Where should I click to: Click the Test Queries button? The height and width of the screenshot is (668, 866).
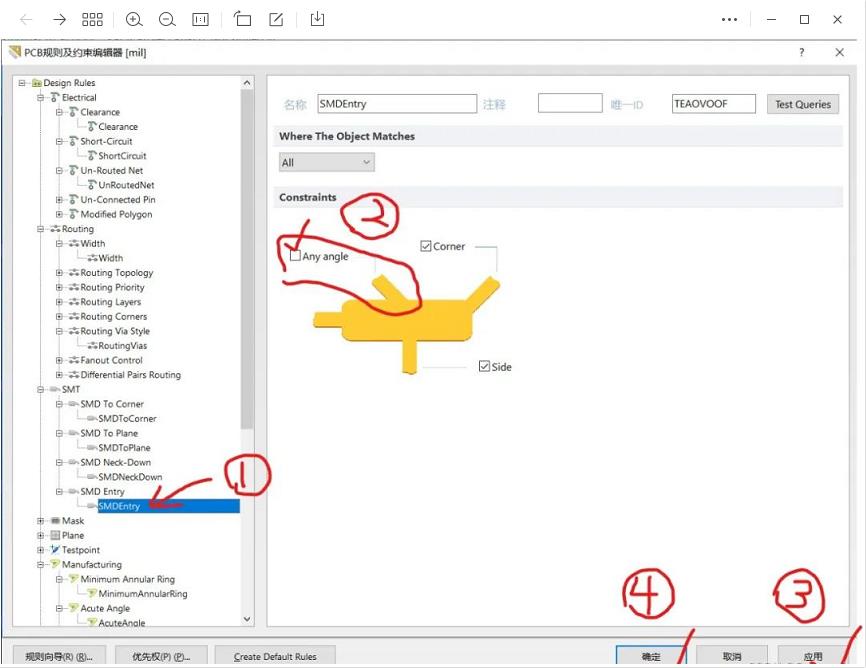coord(802,104)
